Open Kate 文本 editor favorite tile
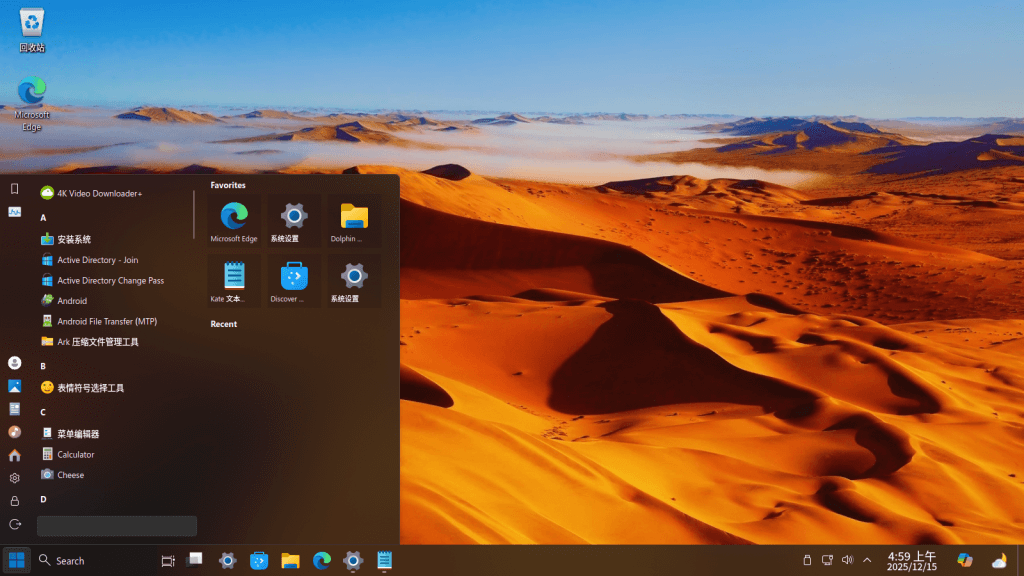This screenshot has width=1024, height=576. click(x=234, y=281)
